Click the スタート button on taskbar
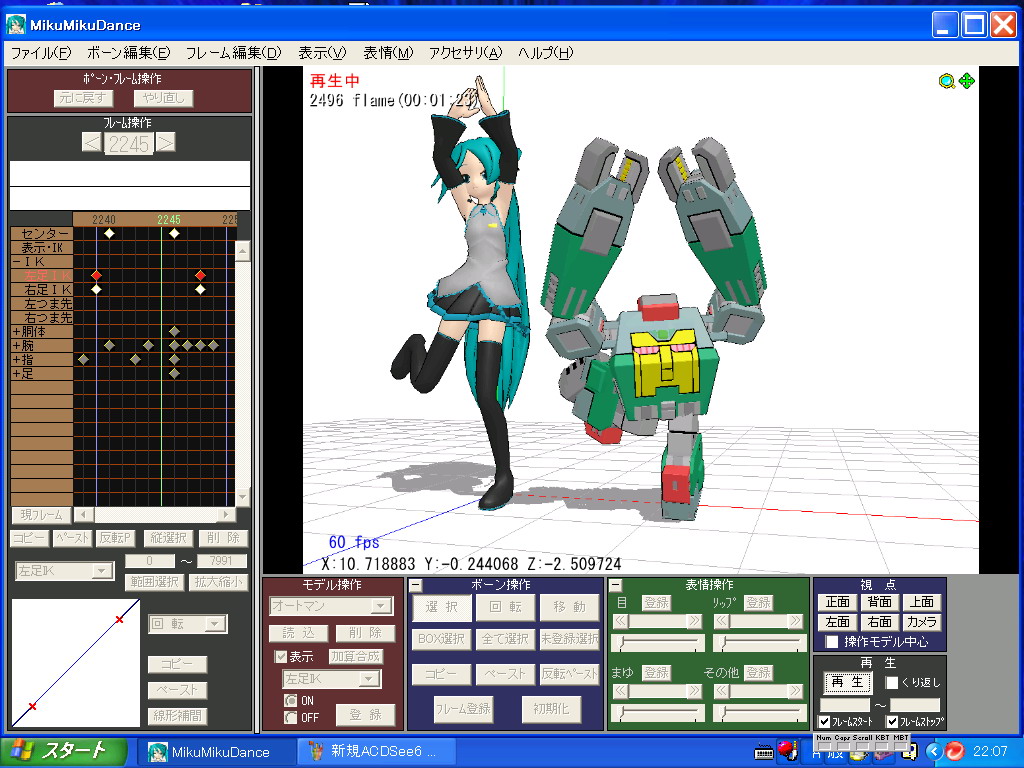The image size is (1024, 768). pos(64,752)
